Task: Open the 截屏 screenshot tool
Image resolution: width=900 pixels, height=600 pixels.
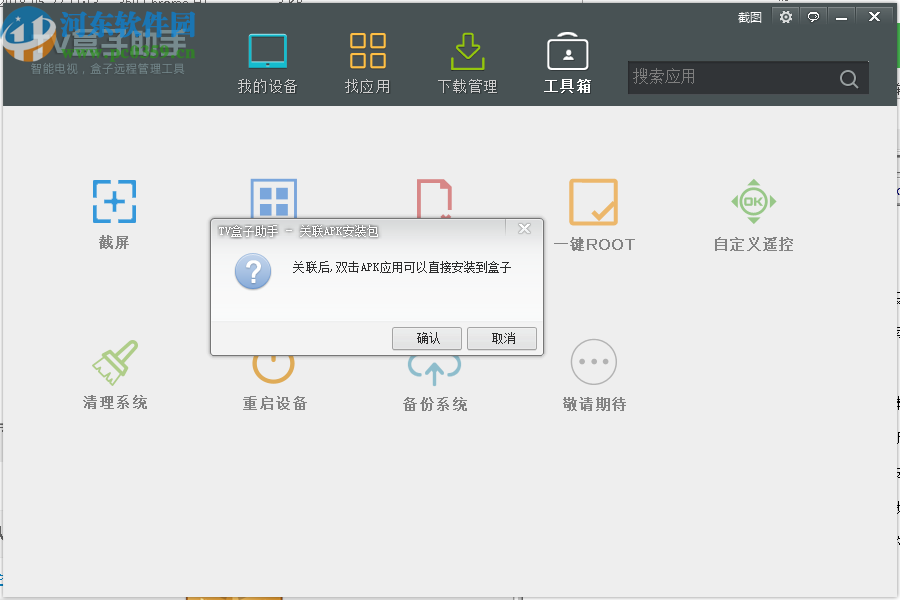Action: 113,212
